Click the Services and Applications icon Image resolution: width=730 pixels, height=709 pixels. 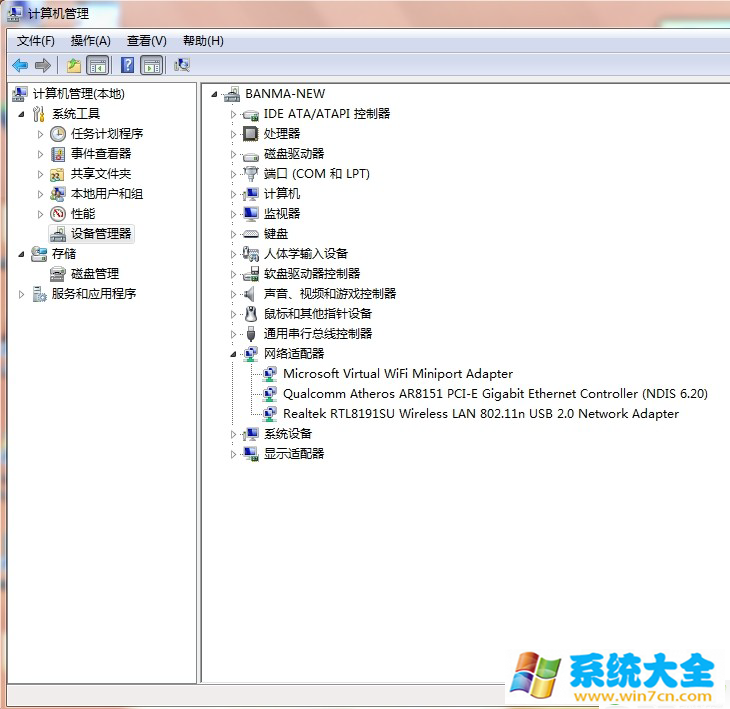click(x=39, y=294)
